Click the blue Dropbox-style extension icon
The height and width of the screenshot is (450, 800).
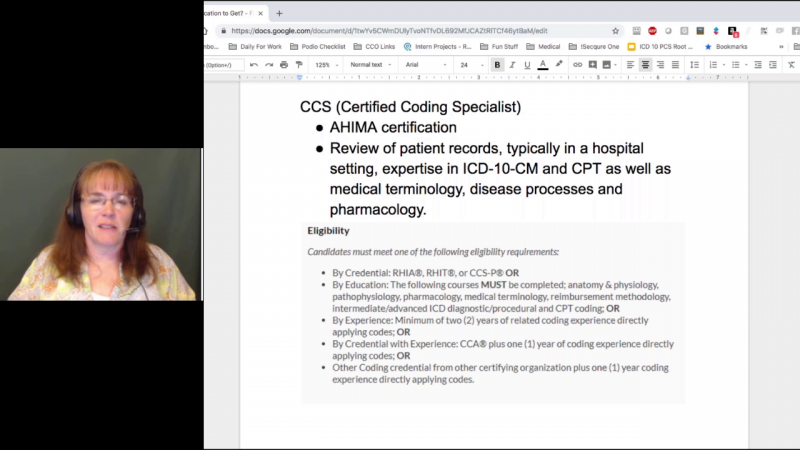[x=716, y=31]
